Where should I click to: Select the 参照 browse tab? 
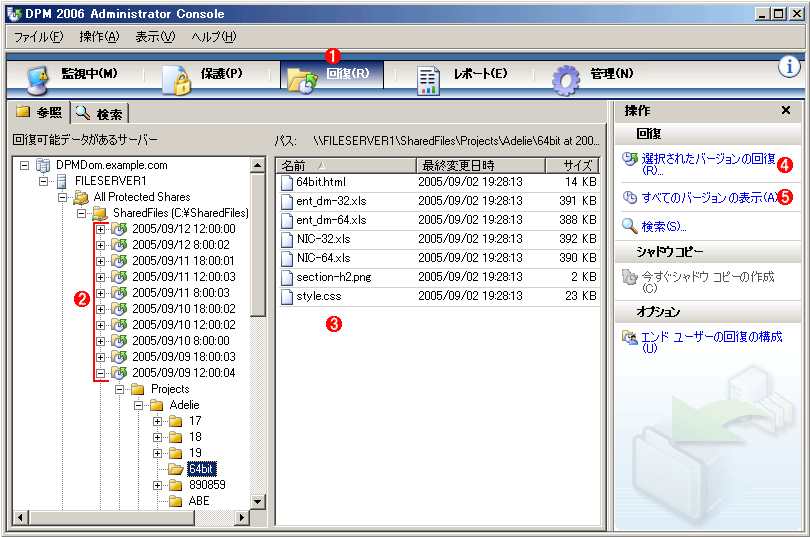coord(39,112)
